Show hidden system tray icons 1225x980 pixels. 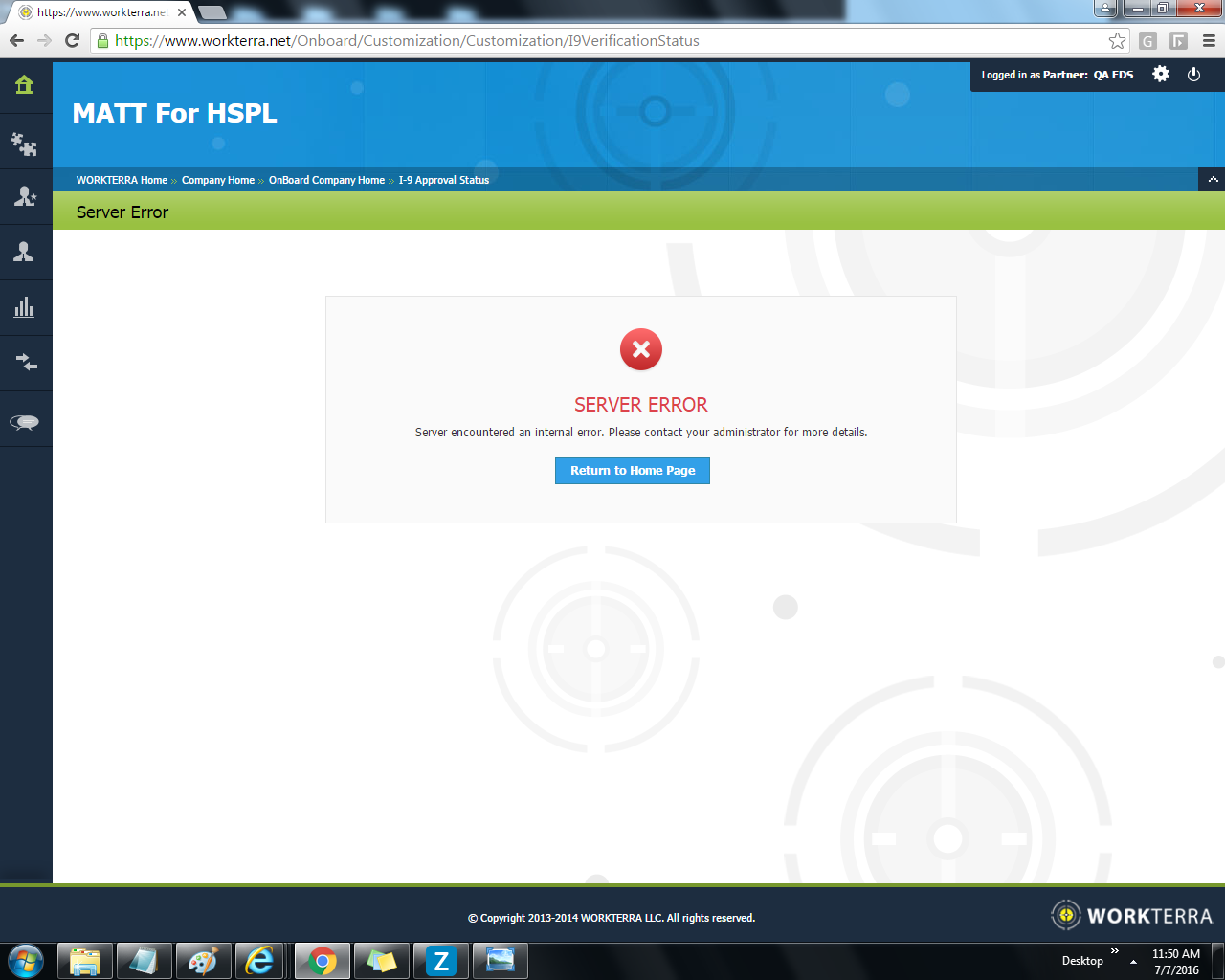click(1133, 962)
